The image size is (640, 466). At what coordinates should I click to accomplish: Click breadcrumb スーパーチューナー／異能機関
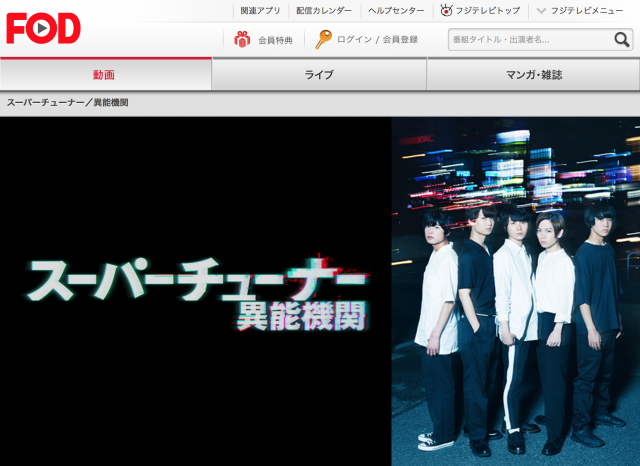tap(67, 102)
